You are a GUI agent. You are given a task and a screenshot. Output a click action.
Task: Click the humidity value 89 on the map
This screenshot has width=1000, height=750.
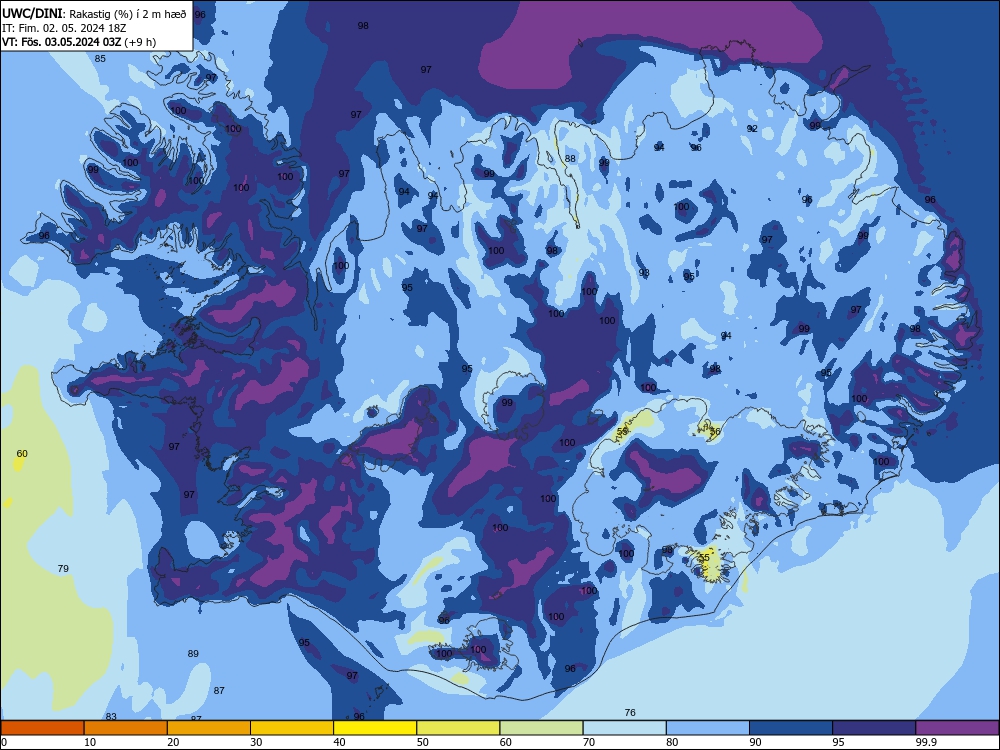click(x=193, y=653)
